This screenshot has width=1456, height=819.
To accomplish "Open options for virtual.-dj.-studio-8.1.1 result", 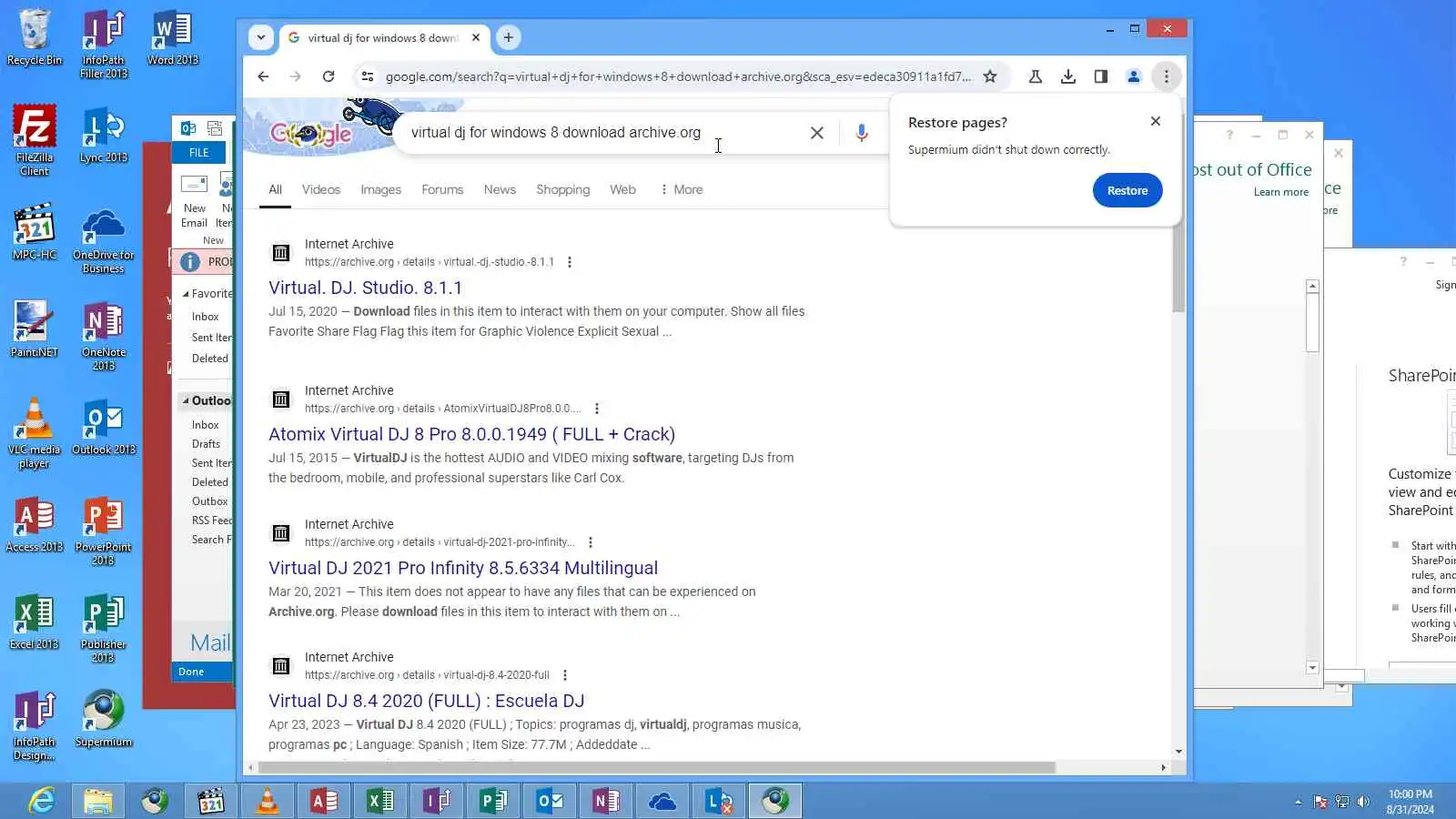I will click(570, 262).
